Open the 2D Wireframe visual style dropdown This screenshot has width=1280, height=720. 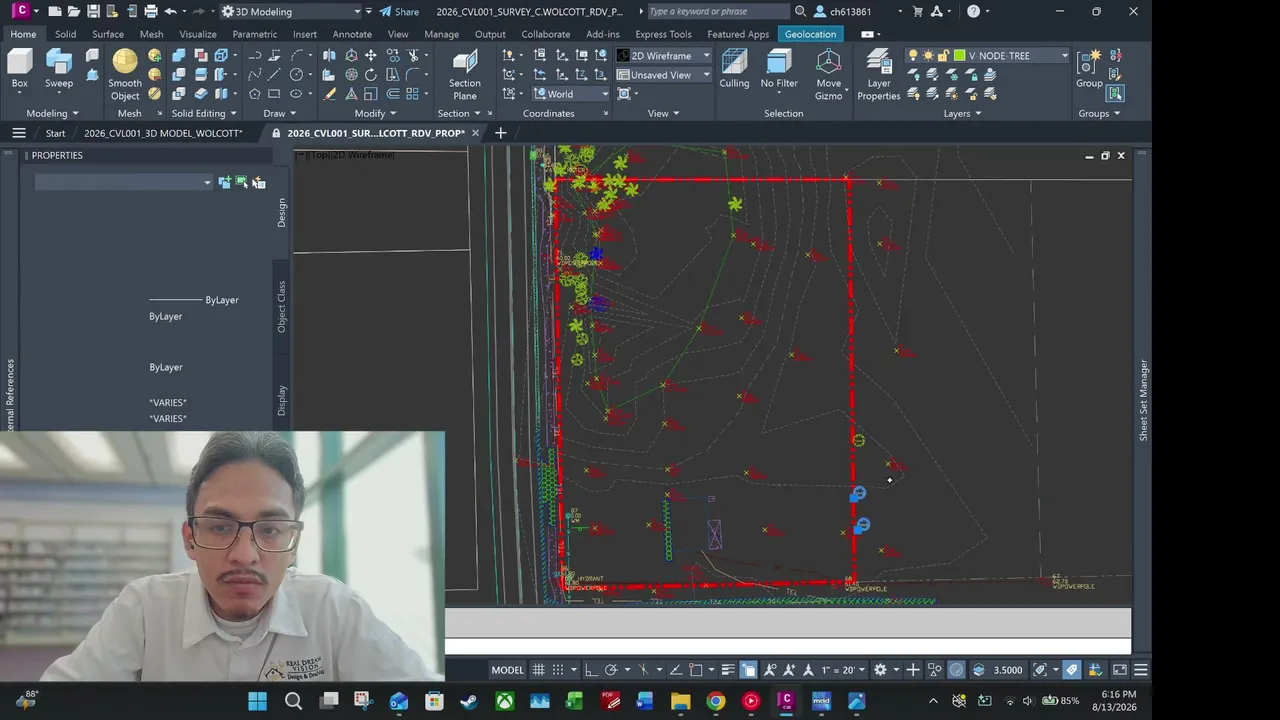point(663,56)
